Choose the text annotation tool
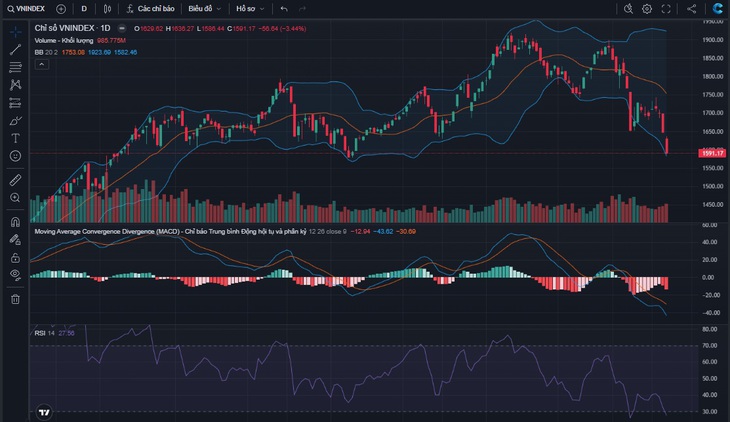Image resolution: width=730 pixels, height=422 pixels. [15, 138]
